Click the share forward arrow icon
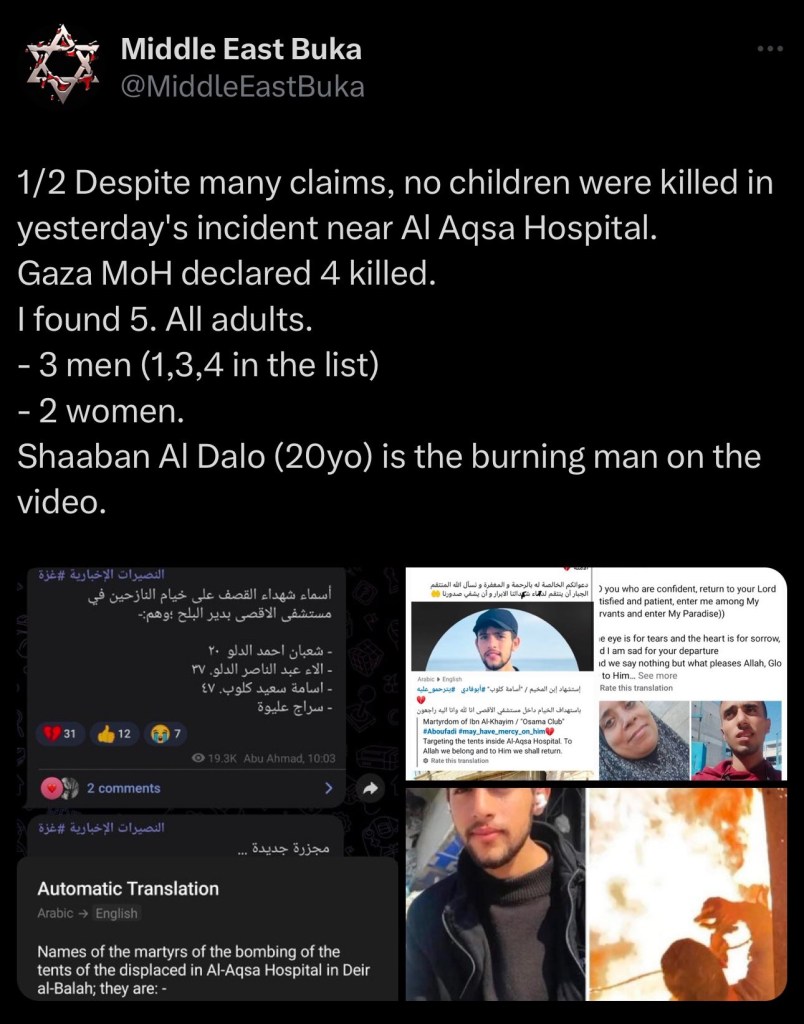This screenshot has width=804, height=1024. (370, 788)
